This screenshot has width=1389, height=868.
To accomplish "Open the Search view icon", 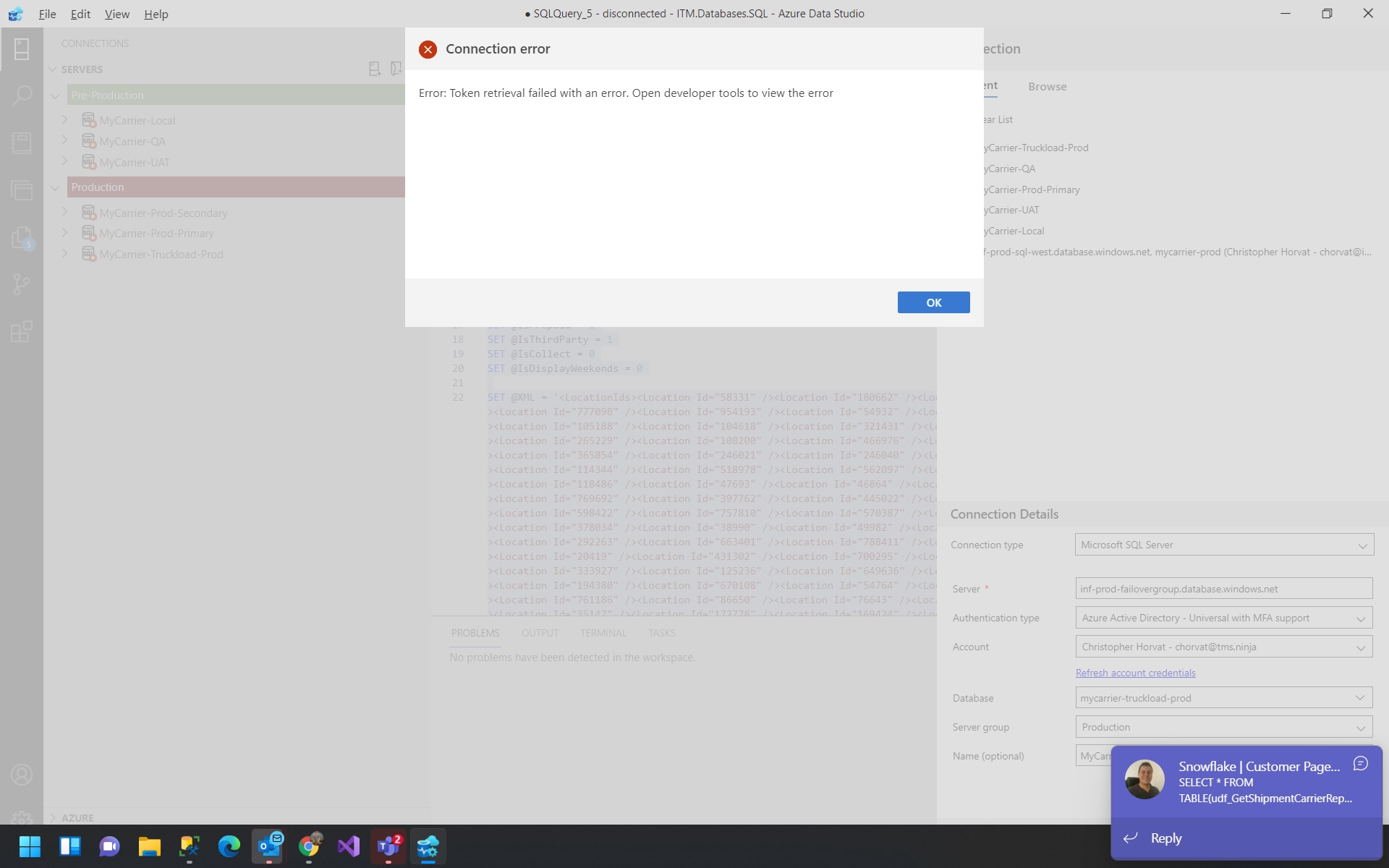I will 22,95.
